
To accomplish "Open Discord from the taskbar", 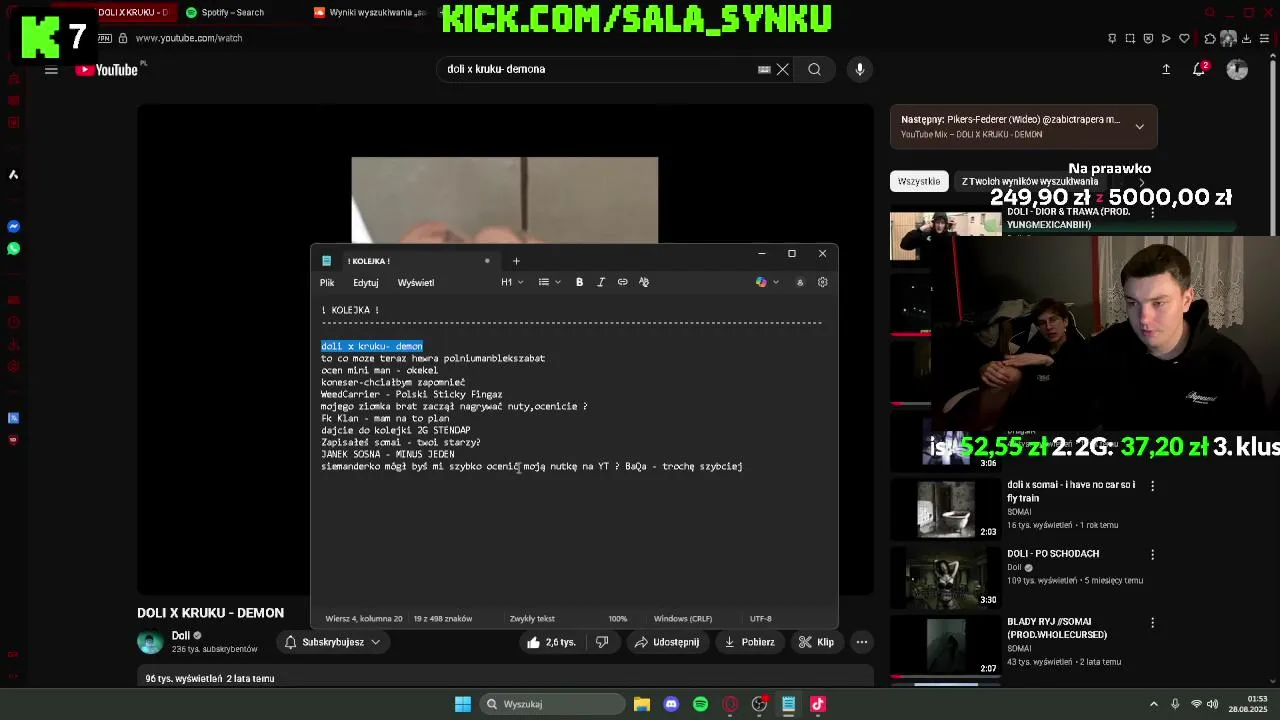I will click(x=671, y=704).
